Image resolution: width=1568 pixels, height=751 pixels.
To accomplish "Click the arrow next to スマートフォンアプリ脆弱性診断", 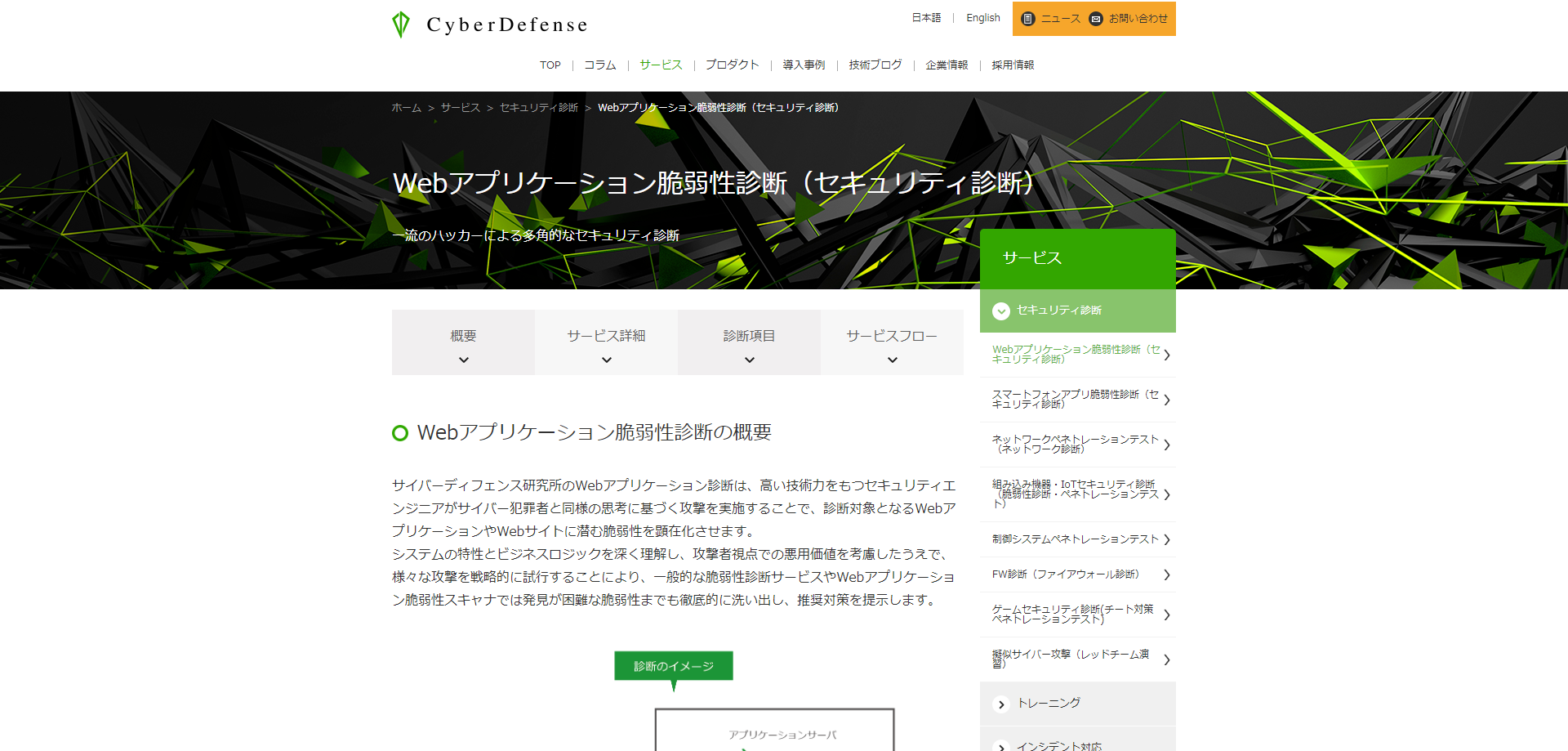I will click(1167, 400).
